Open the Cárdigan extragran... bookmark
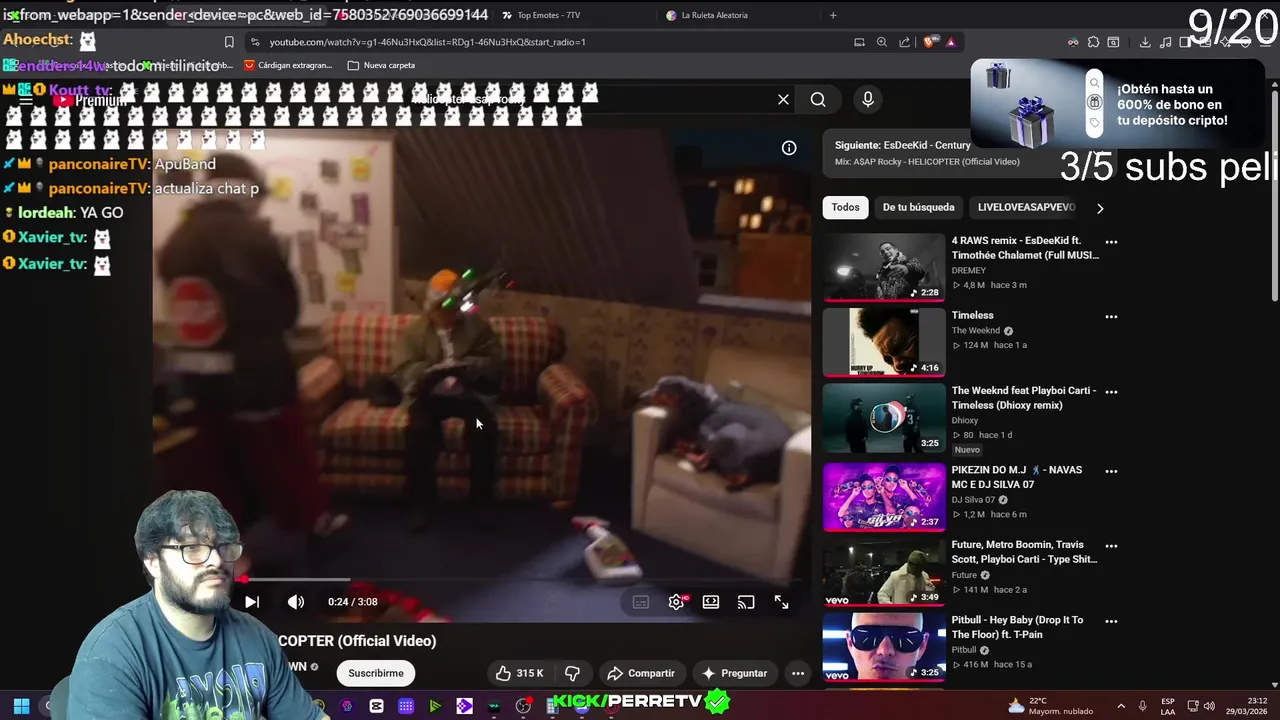 click(288, 65)
